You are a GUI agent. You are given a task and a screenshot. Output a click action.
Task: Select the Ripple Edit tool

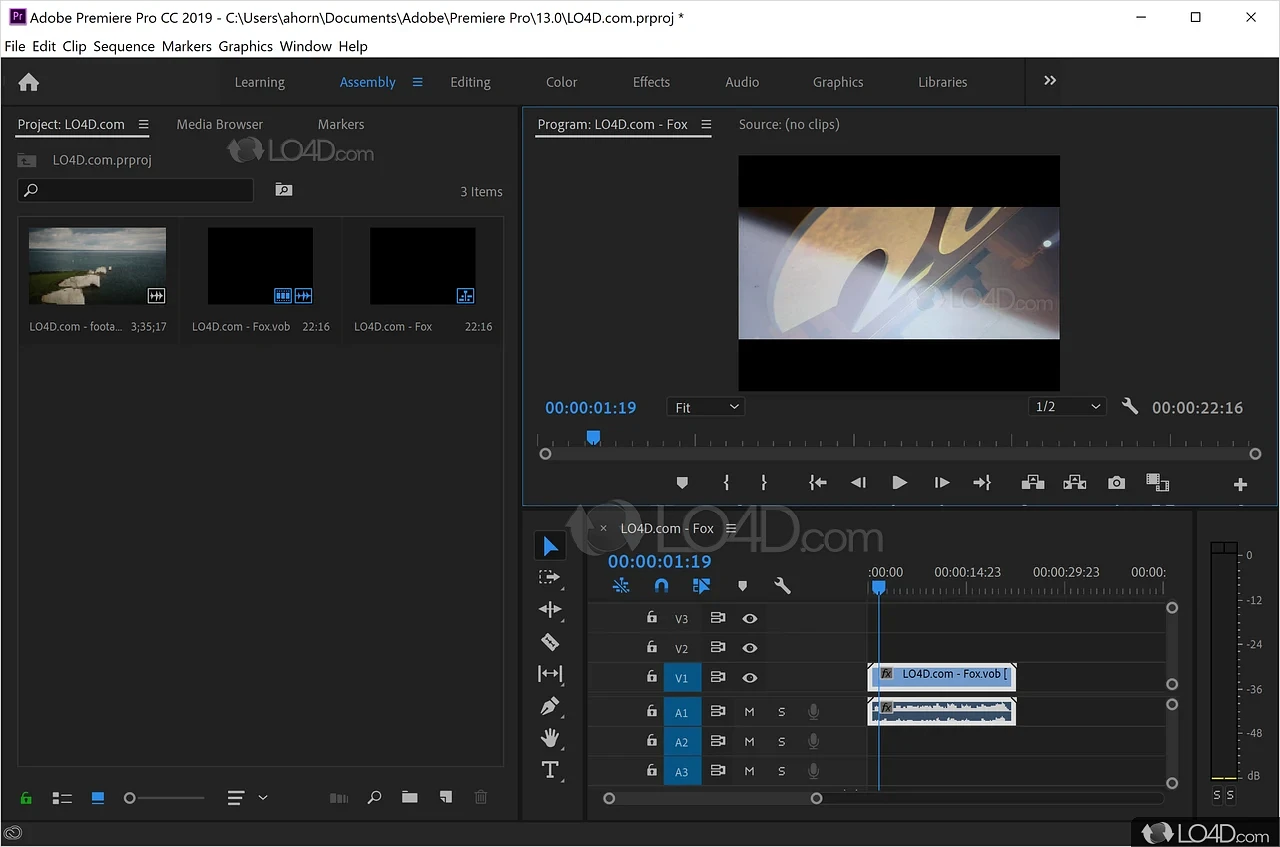click(550, 609)
